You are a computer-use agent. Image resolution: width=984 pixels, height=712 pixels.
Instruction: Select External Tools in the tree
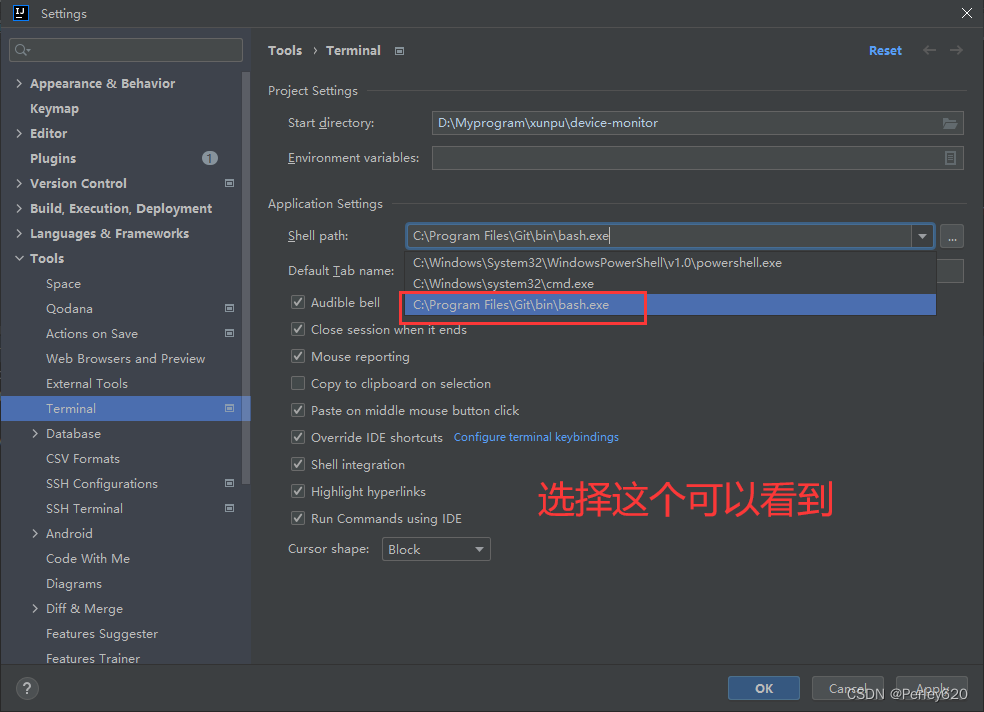click(87, 383)
